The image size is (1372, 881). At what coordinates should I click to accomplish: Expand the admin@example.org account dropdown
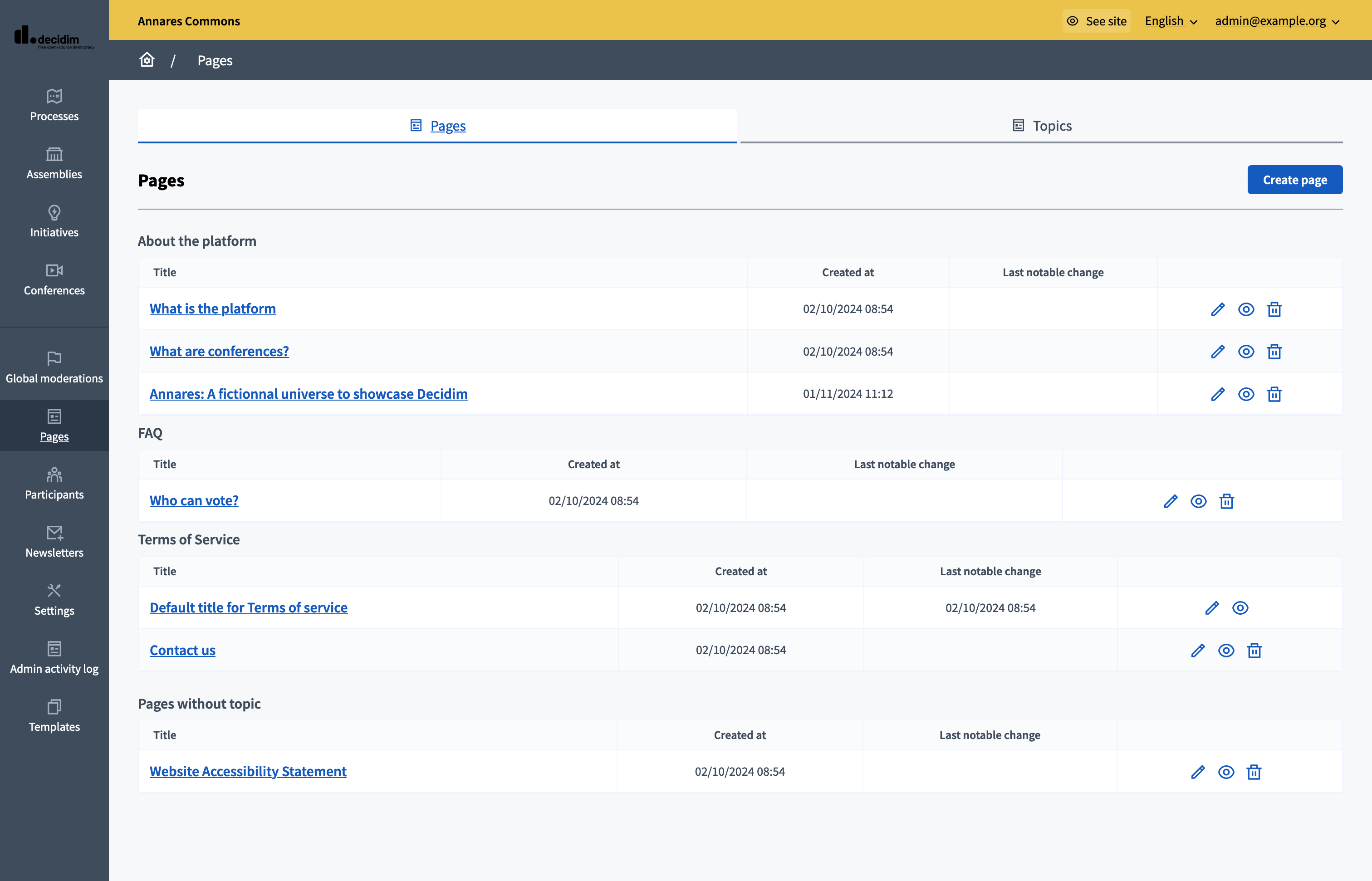[x=1279, y=20]
